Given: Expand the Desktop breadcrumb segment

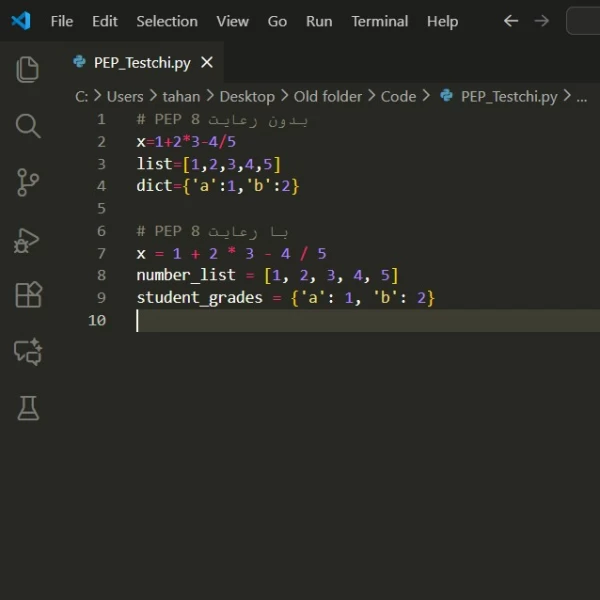Looking at the screenshot, I should pos(247,96).
